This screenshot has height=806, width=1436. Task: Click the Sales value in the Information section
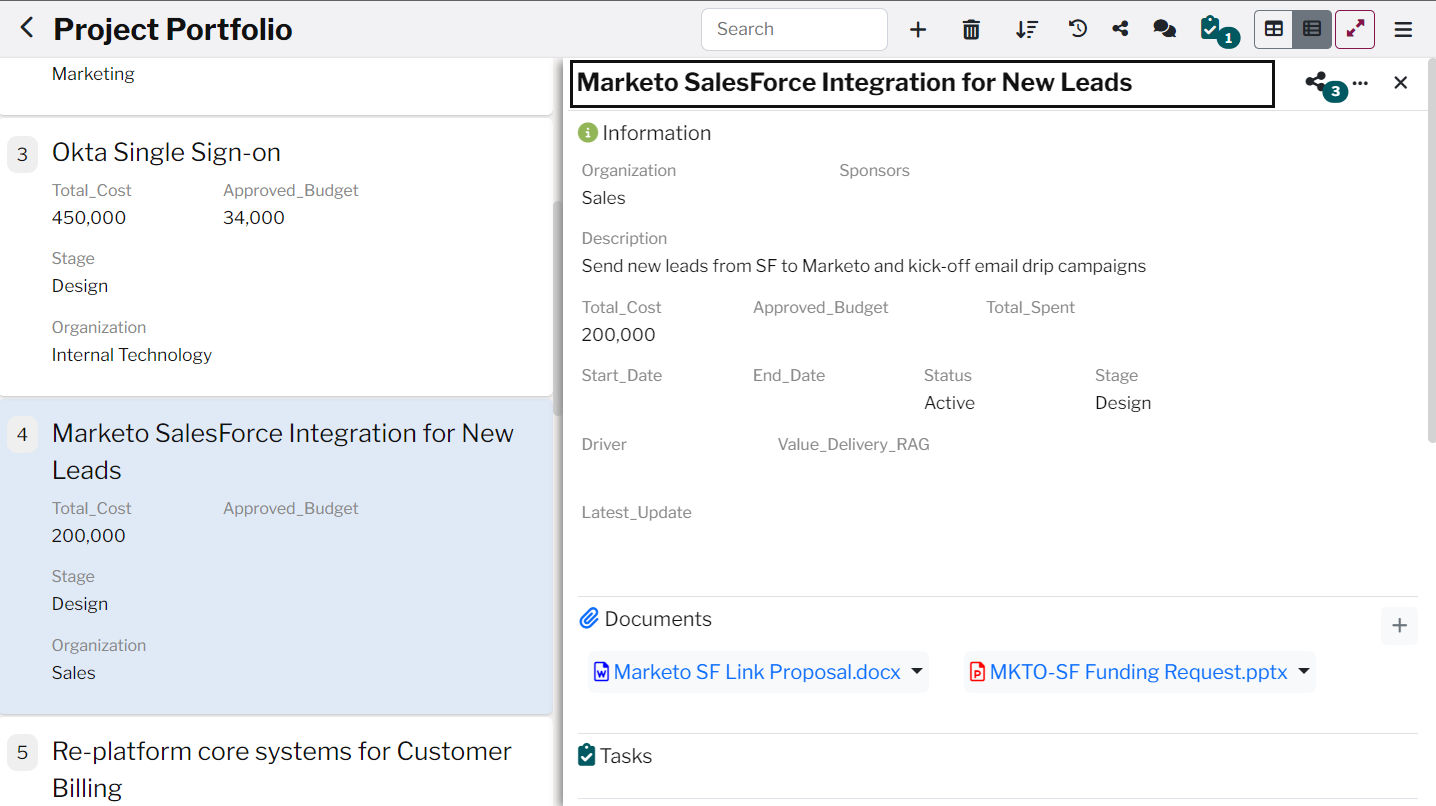(604, 198)
